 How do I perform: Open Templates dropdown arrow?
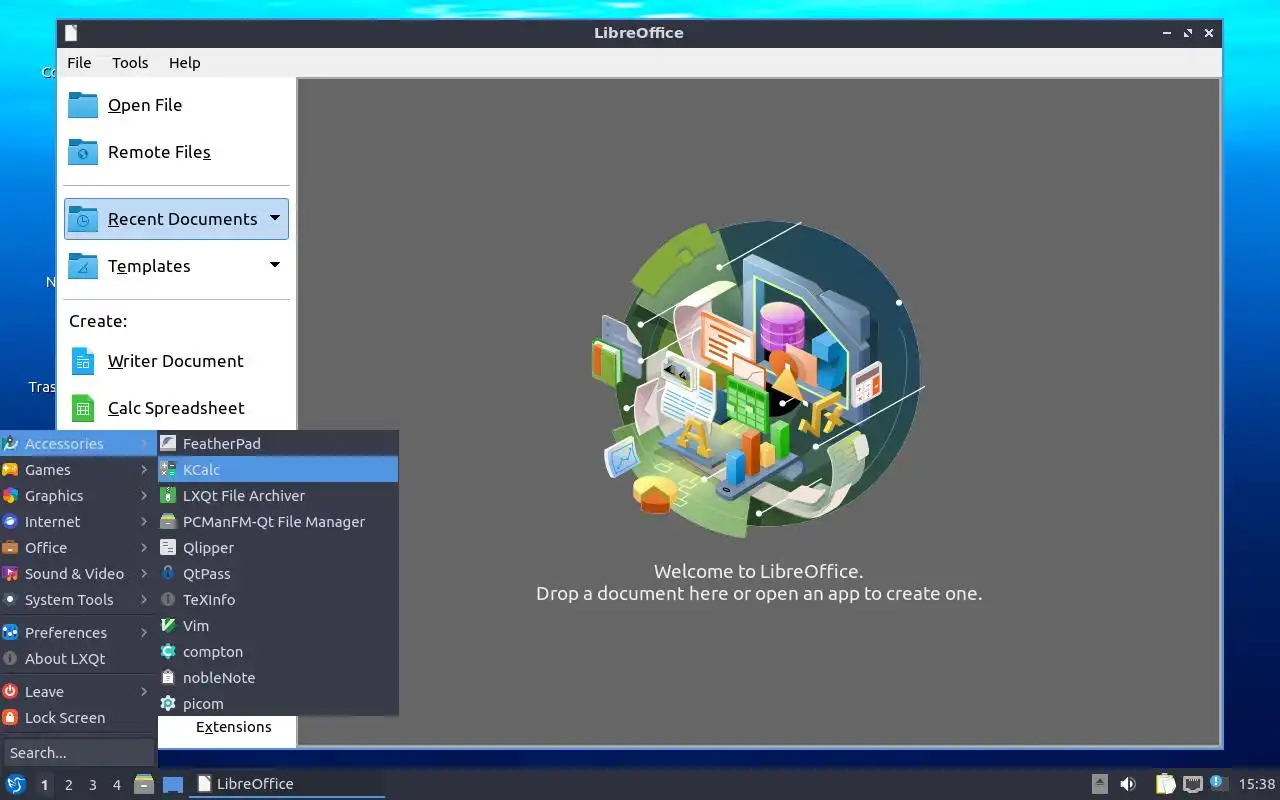pyautogui.click(x=274, y=265)
